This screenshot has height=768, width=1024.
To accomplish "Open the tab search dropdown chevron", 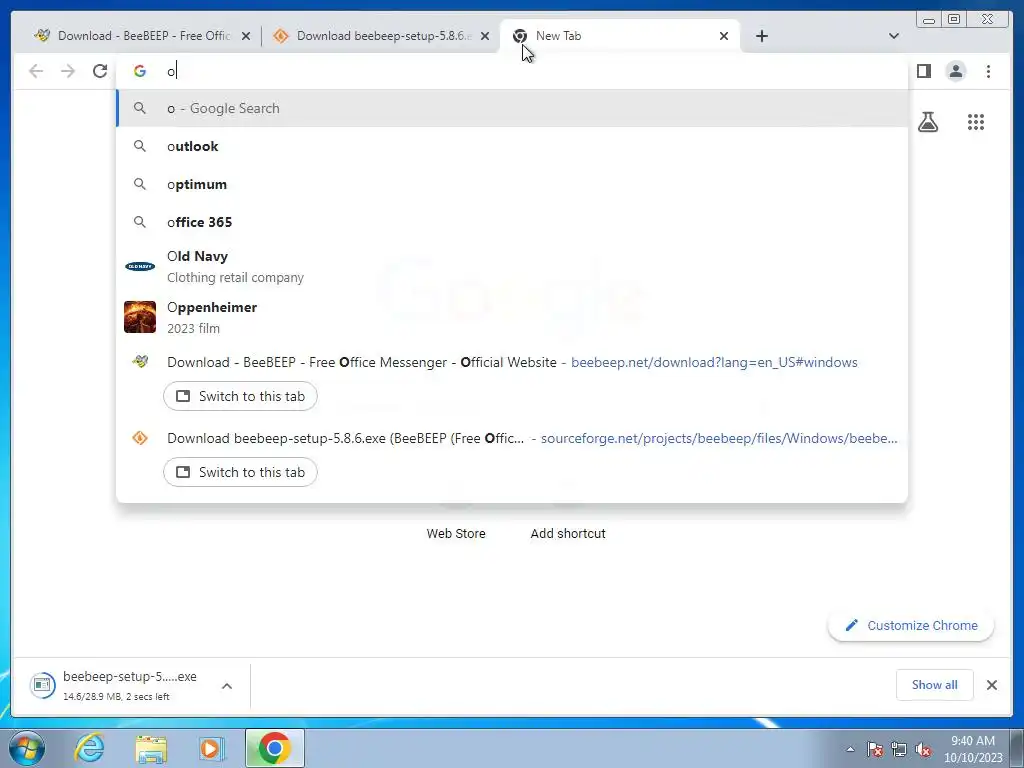I will click(894, 36).
